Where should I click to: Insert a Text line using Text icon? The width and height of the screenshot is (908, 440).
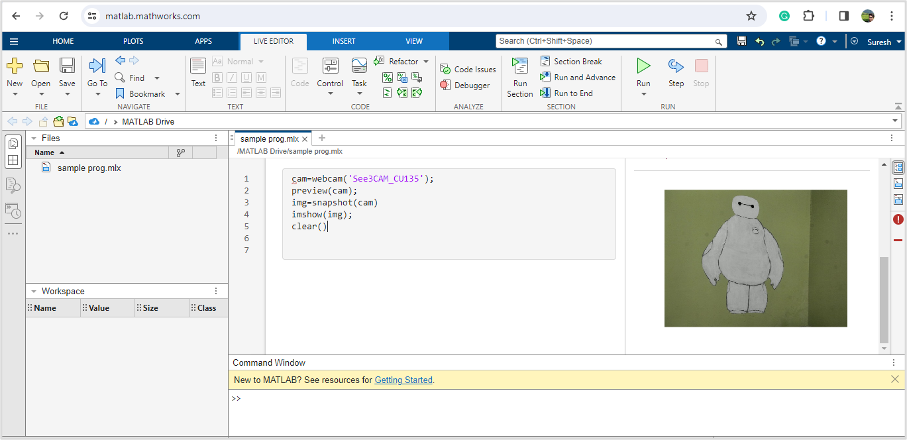198,65
